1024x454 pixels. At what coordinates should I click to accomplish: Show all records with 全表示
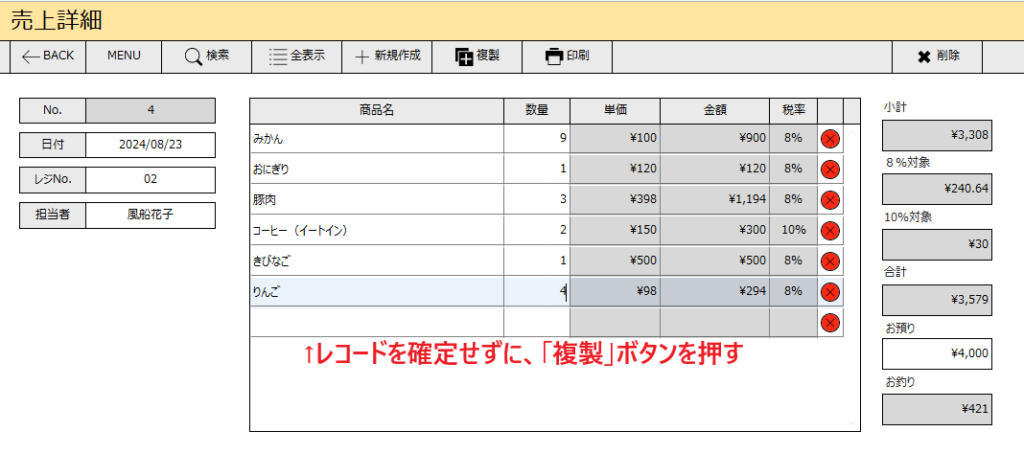[x=296, y=56]
